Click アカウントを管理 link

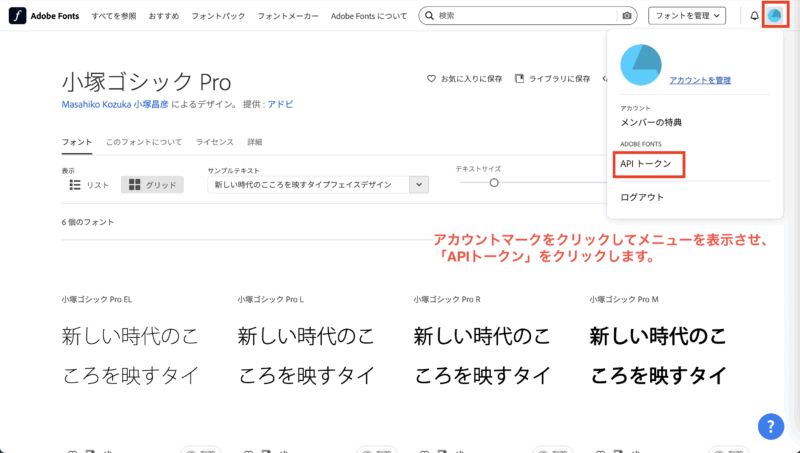tap(700, 80)
